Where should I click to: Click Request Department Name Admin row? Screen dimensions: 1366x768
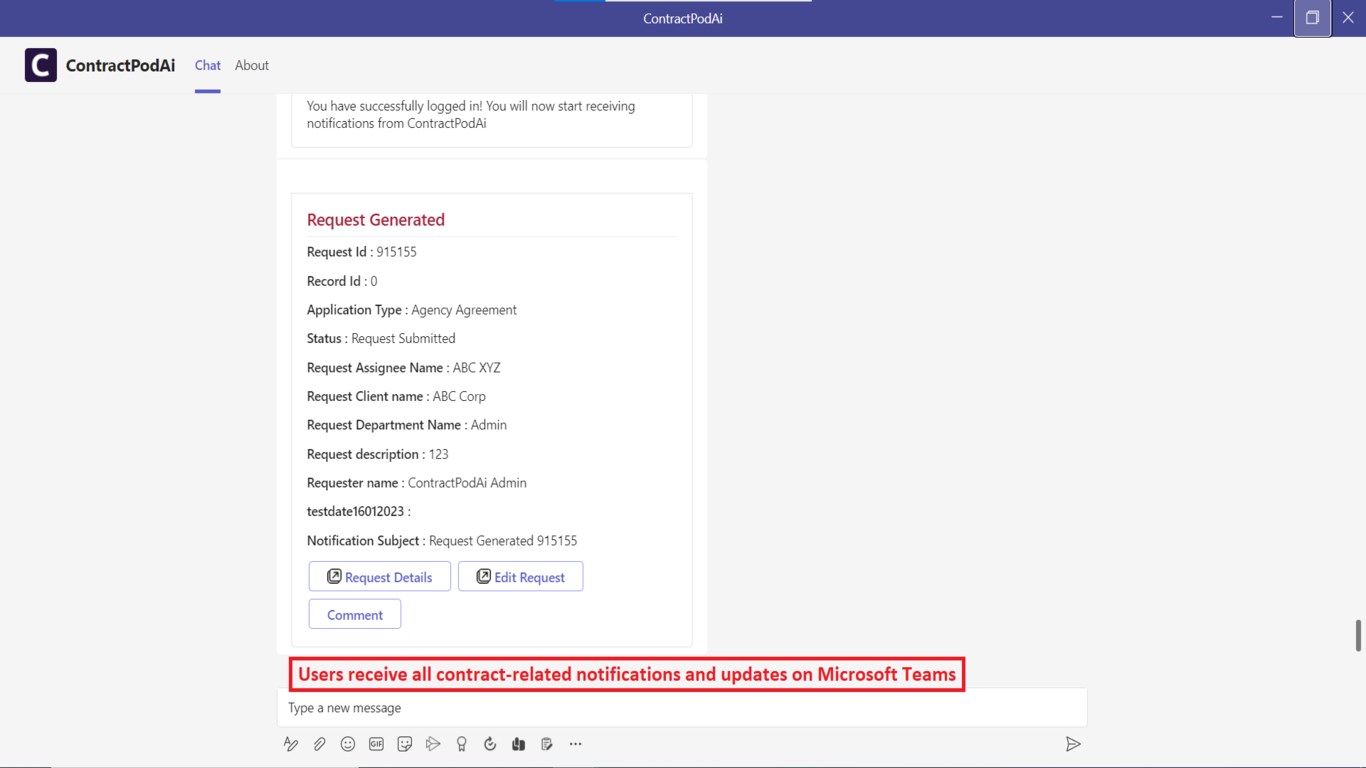point(407,425)
